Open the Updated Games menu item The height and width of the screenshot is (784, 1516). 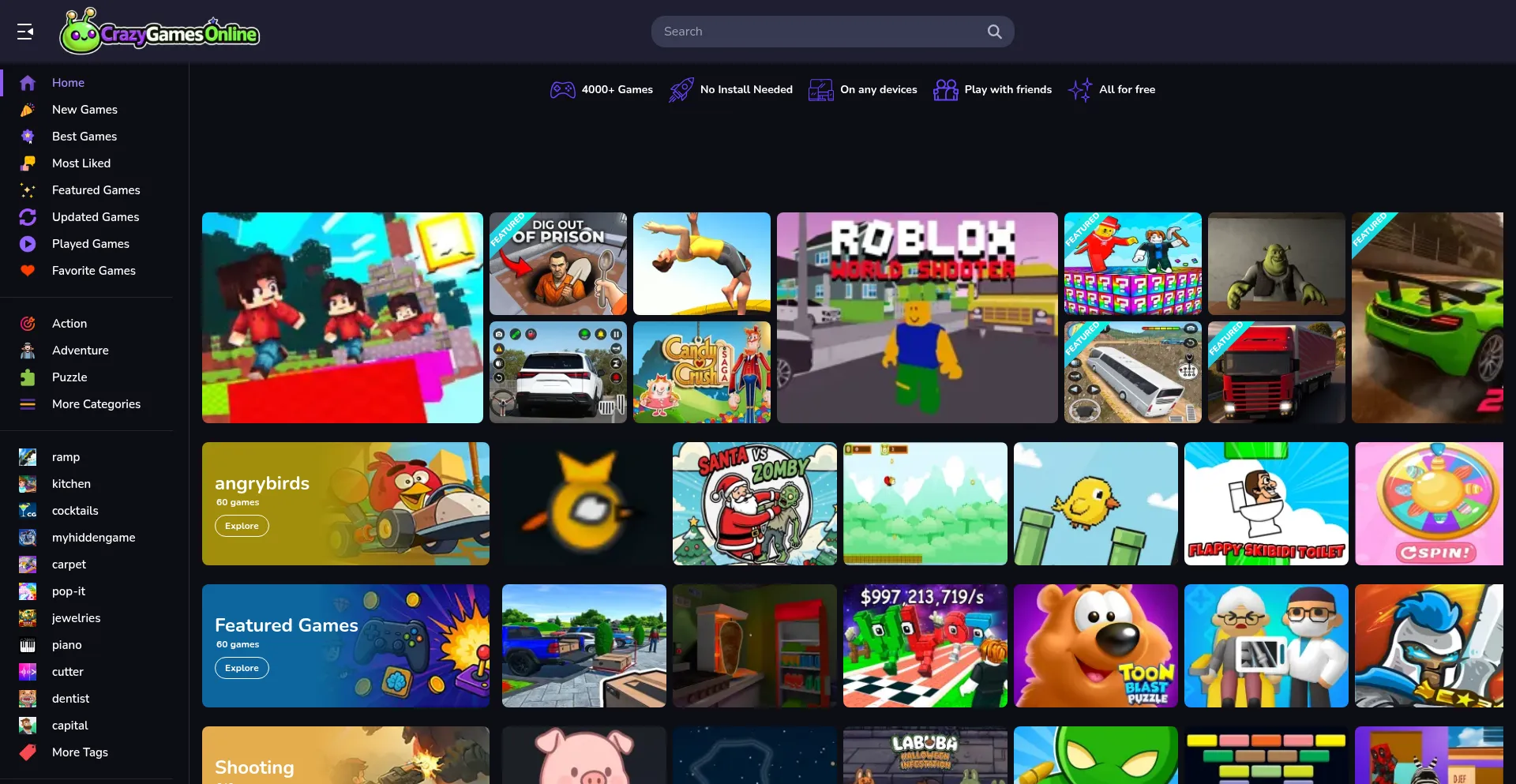95,217
